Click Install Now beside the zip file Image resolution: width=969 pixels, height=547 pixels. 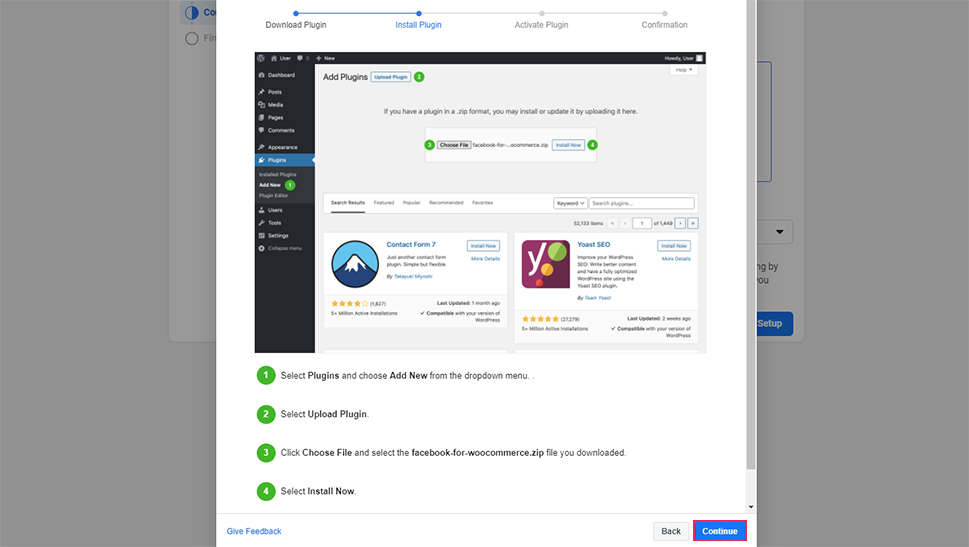[x=568, y=145]
